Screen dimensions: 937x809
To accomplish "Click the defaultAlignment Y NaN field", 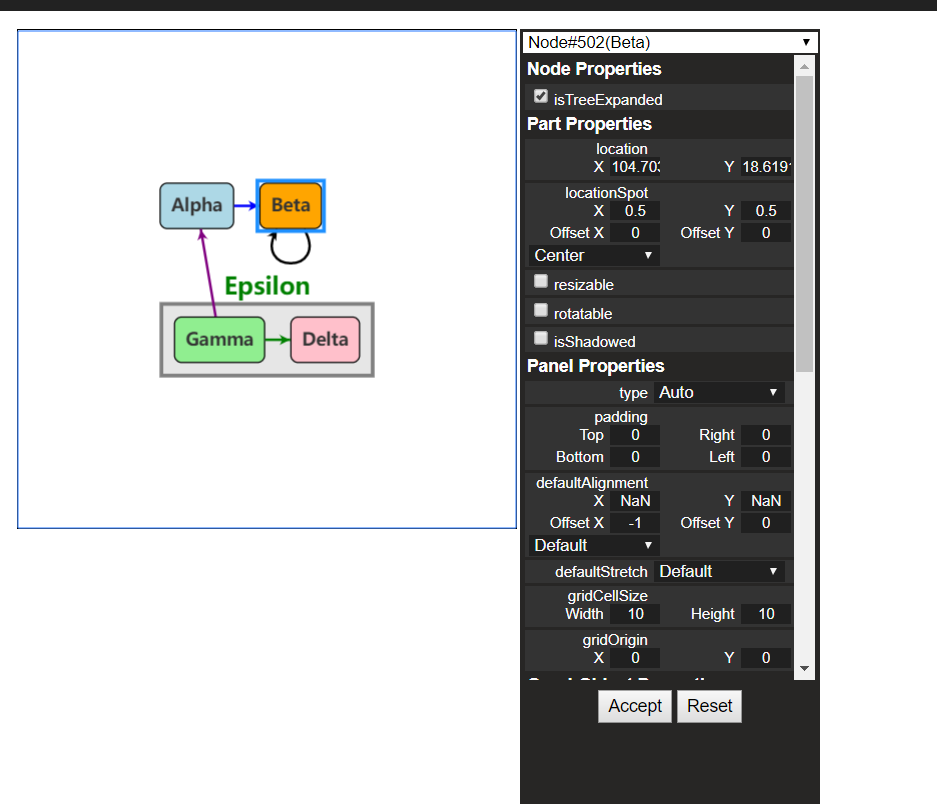I will (x=765, y=501).
